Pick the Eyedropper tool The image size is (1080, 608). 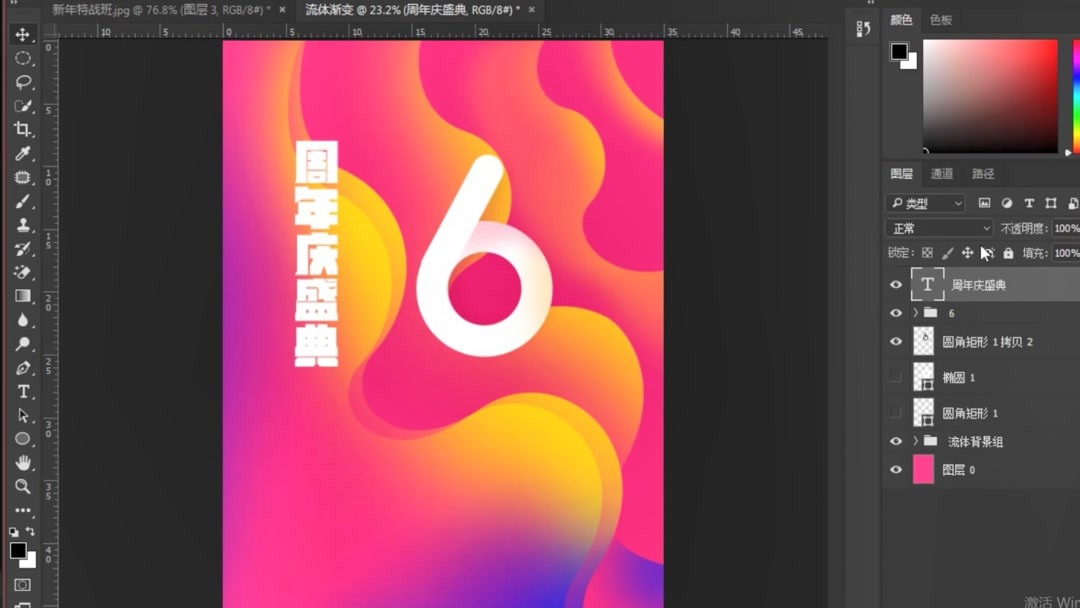pyautogui.click(x=22, y=154)
